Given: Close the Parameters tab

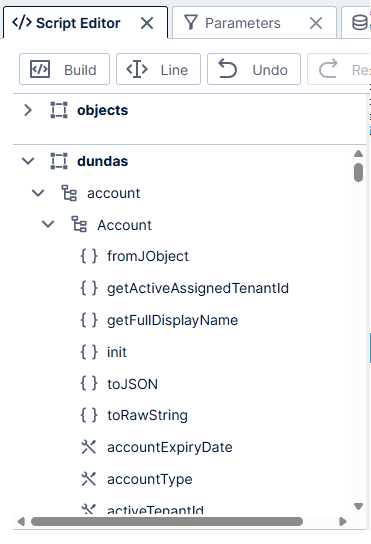Looking at the screenshot, I should (x=316, y=24).
